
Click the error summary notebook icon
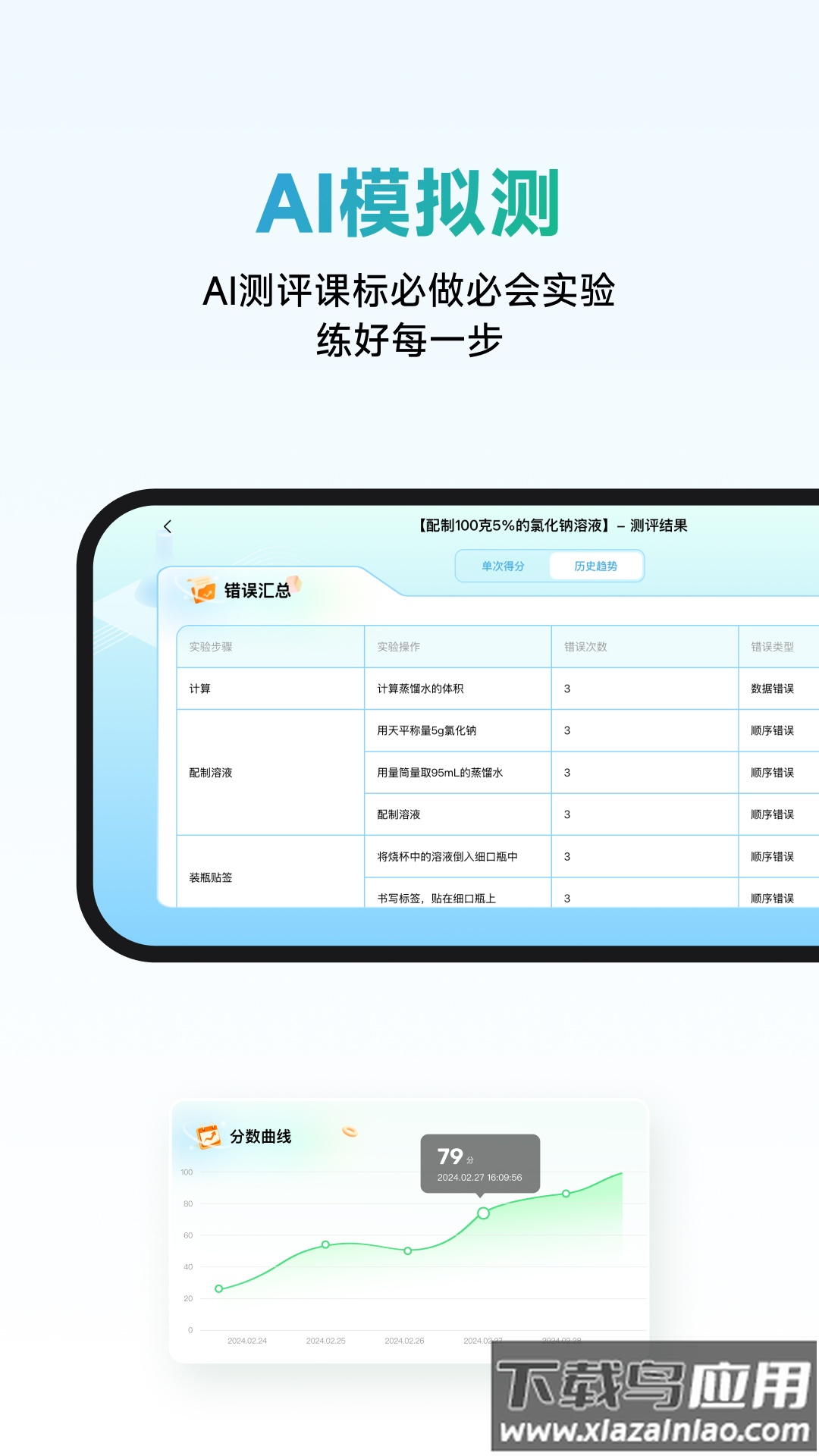point(202,590)
